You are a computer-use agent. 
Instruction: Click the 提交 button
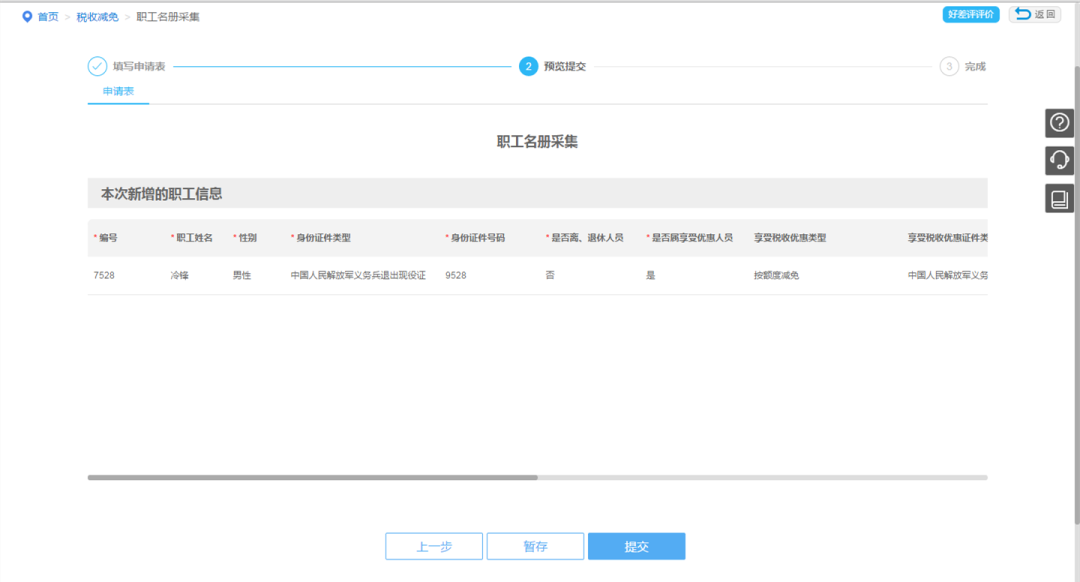pyautogui.click(x=636, y=546)
